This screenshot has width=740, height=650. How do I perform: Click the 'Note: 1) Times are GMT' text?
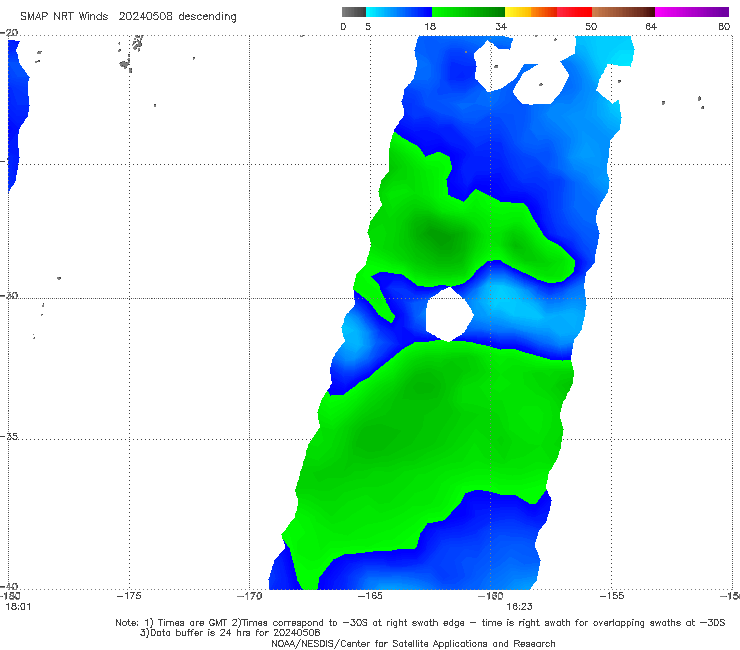(x=173, y=623)
